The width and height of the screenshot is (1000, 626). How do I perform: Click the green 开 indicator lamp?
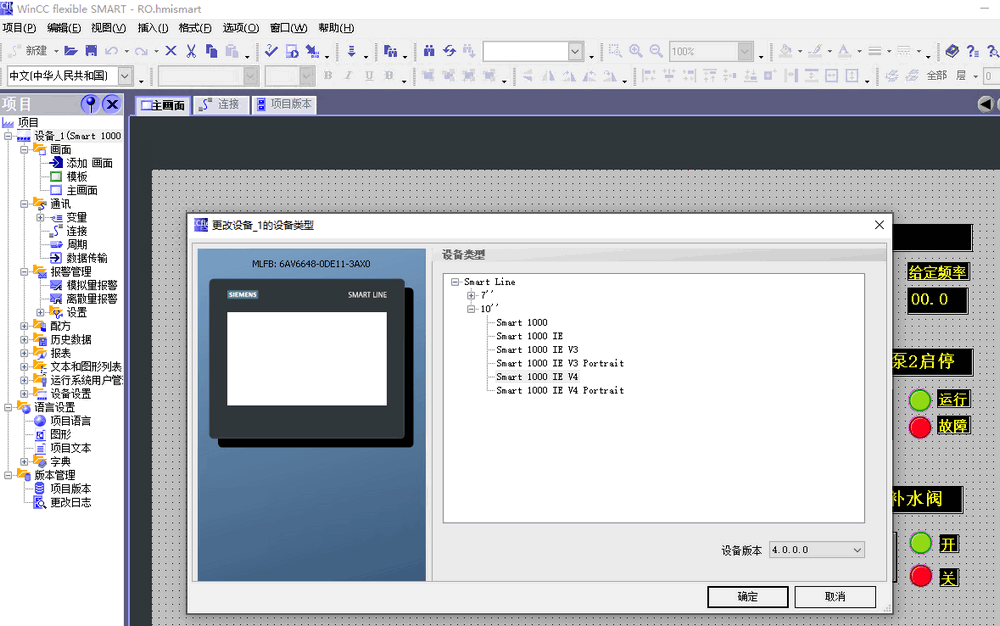(x=920, y=543)
